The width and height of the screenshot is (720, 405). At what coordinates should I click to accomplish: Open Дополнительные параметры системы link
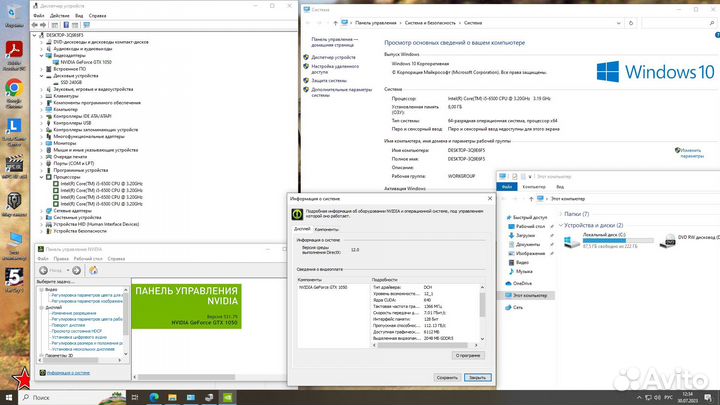pyautogui.click(x=342, y=92)
